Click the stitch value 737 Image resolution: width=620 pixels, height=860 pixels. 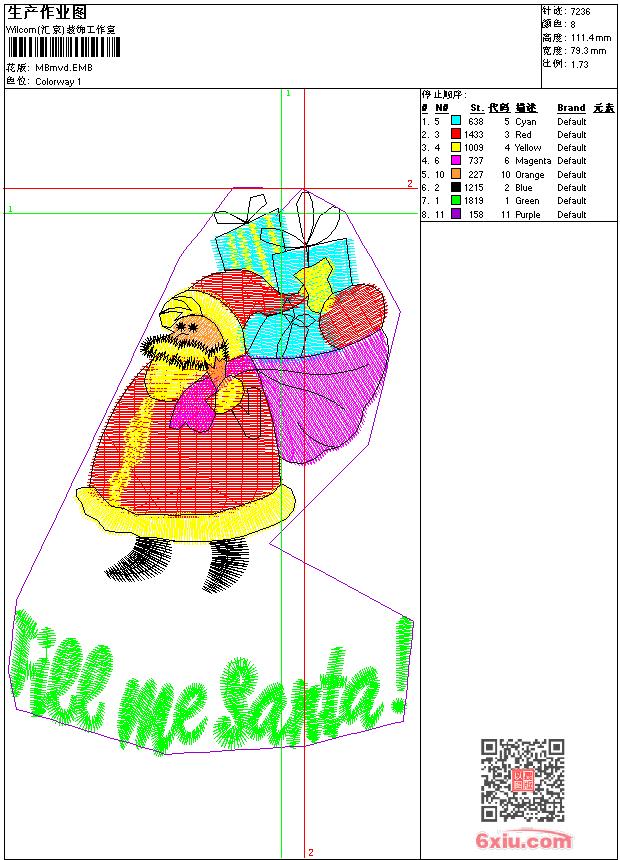[476, 161]
